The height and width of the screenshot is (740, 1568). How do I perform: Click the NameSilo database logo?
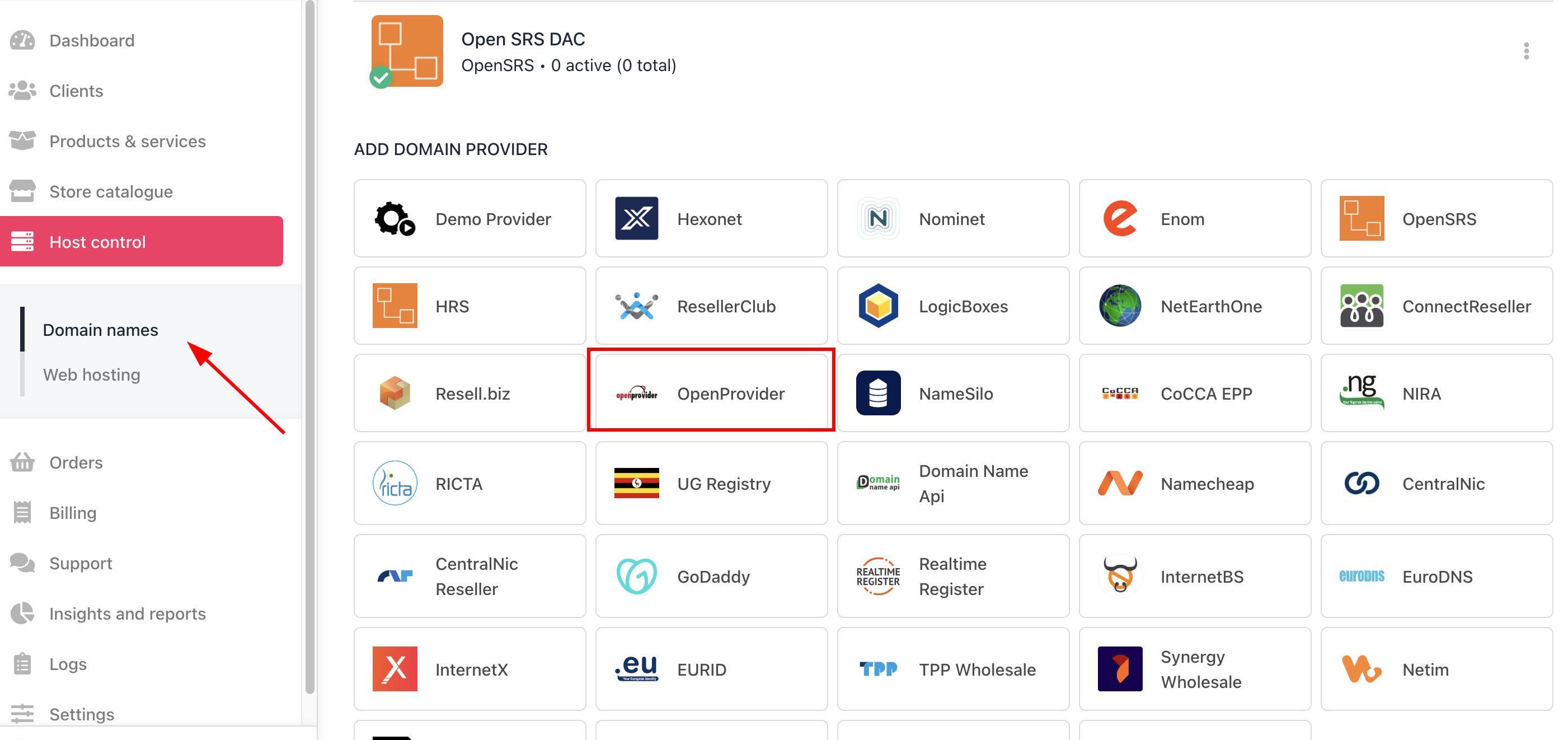coord(878,394)
